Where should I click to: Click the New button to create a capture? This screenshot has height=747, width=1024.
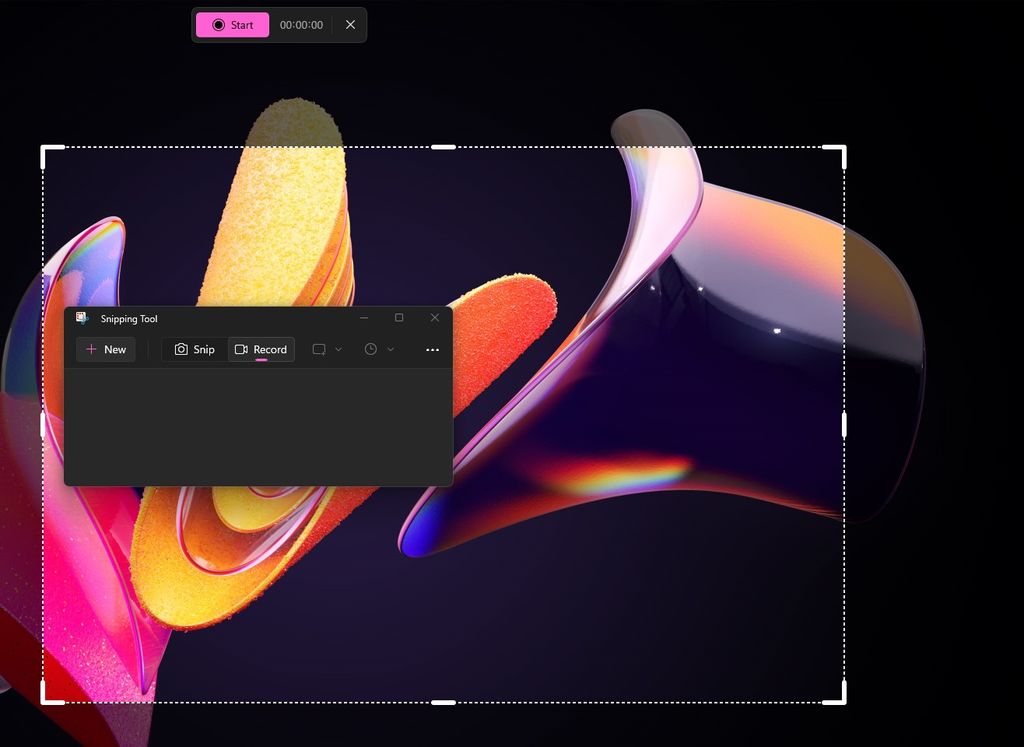tap(105, 349)
